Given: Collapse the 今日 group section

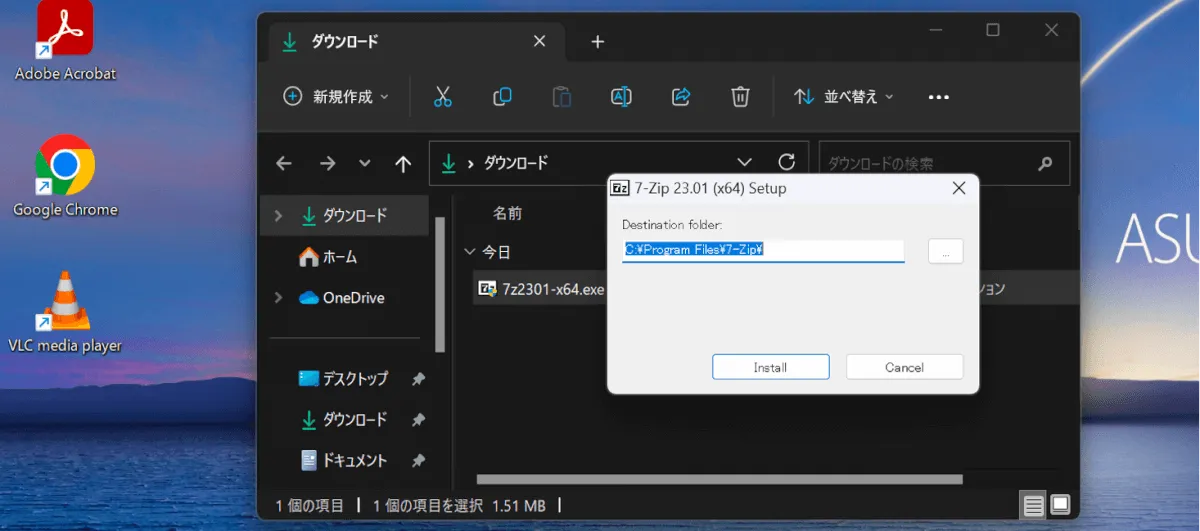Looking at the screenshot, I should 470,251.
